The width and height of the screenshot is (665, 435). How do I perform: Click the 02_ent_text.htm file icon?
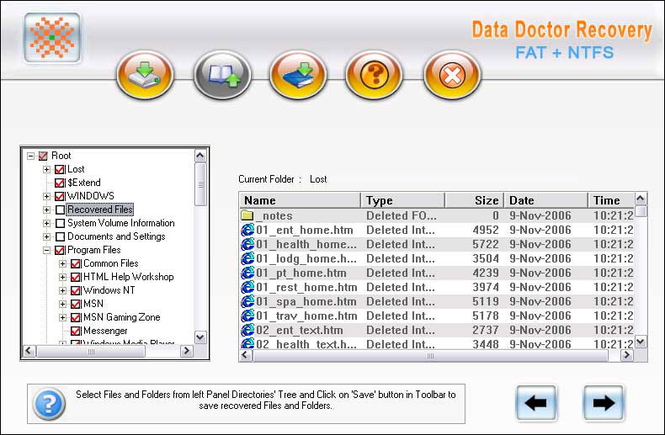tap(247, 330)
